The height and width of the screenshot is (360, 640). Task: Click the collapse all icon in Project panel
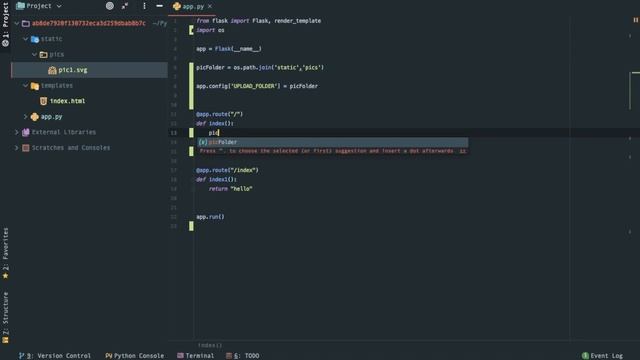[x=125, y=6]
